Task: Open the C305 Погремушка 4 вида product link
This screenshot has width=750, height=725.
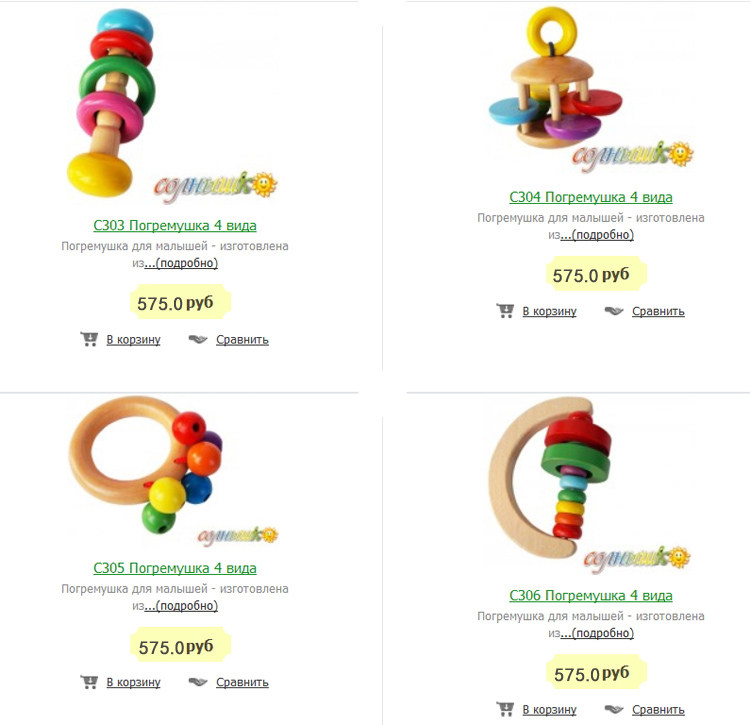Action: (x=175, y=568)
